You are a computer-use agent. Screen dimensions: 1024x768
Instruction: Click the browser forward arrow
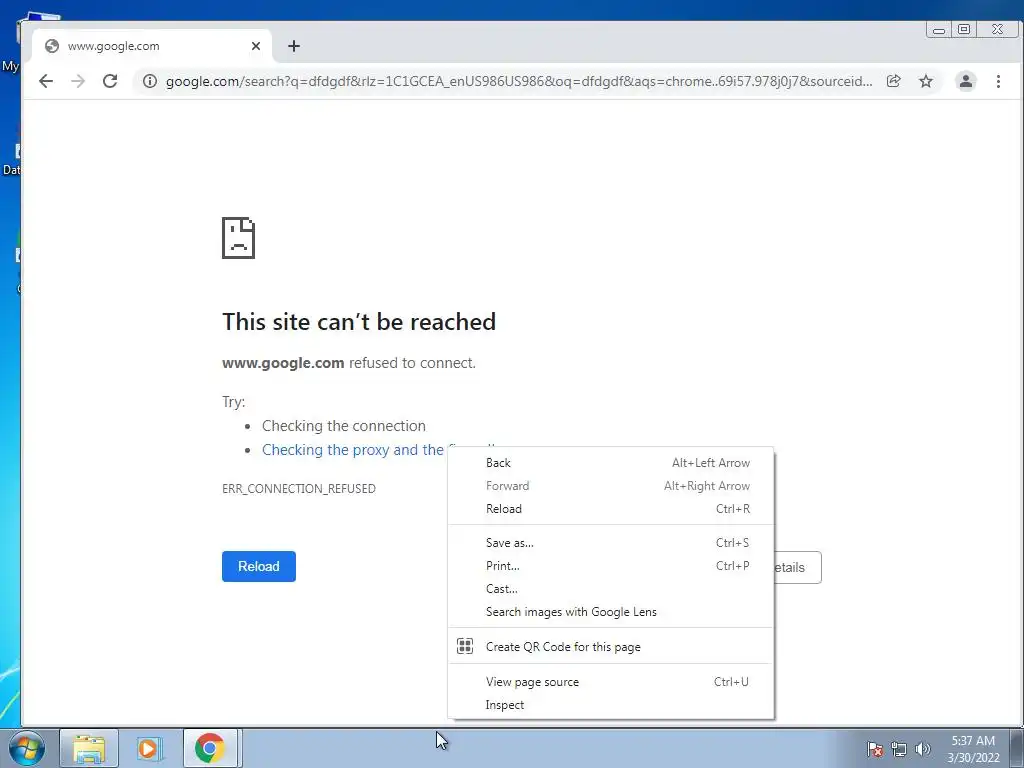78,81
